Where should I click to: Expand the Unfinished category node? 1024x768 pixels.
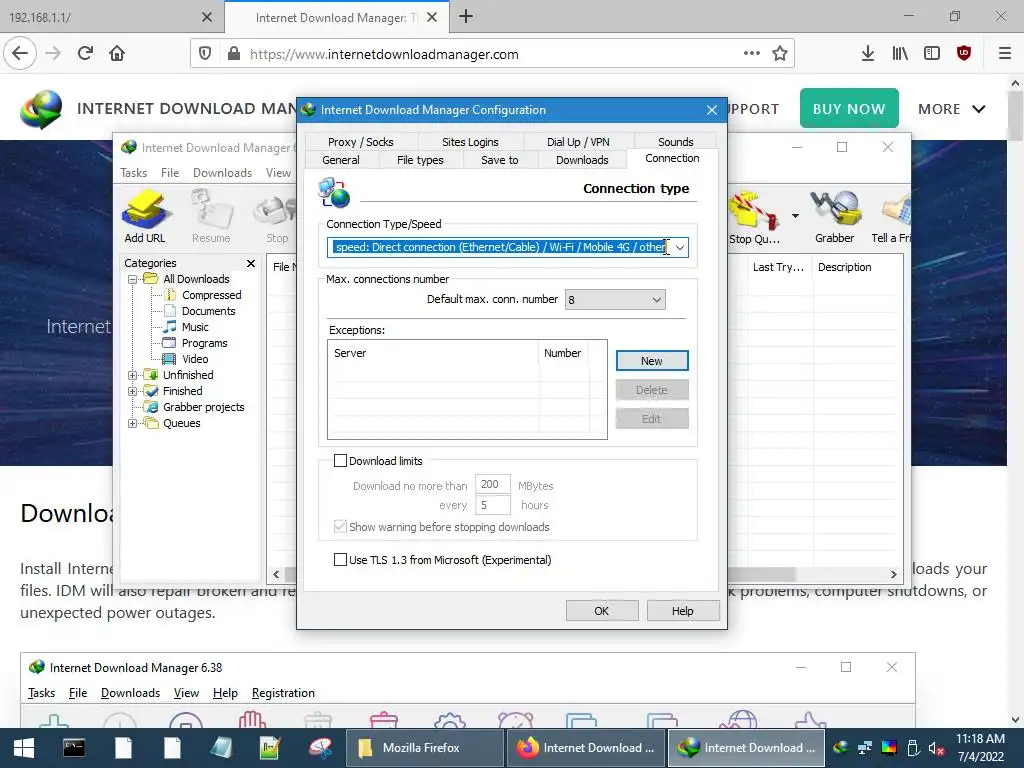[x=133, y=376]
